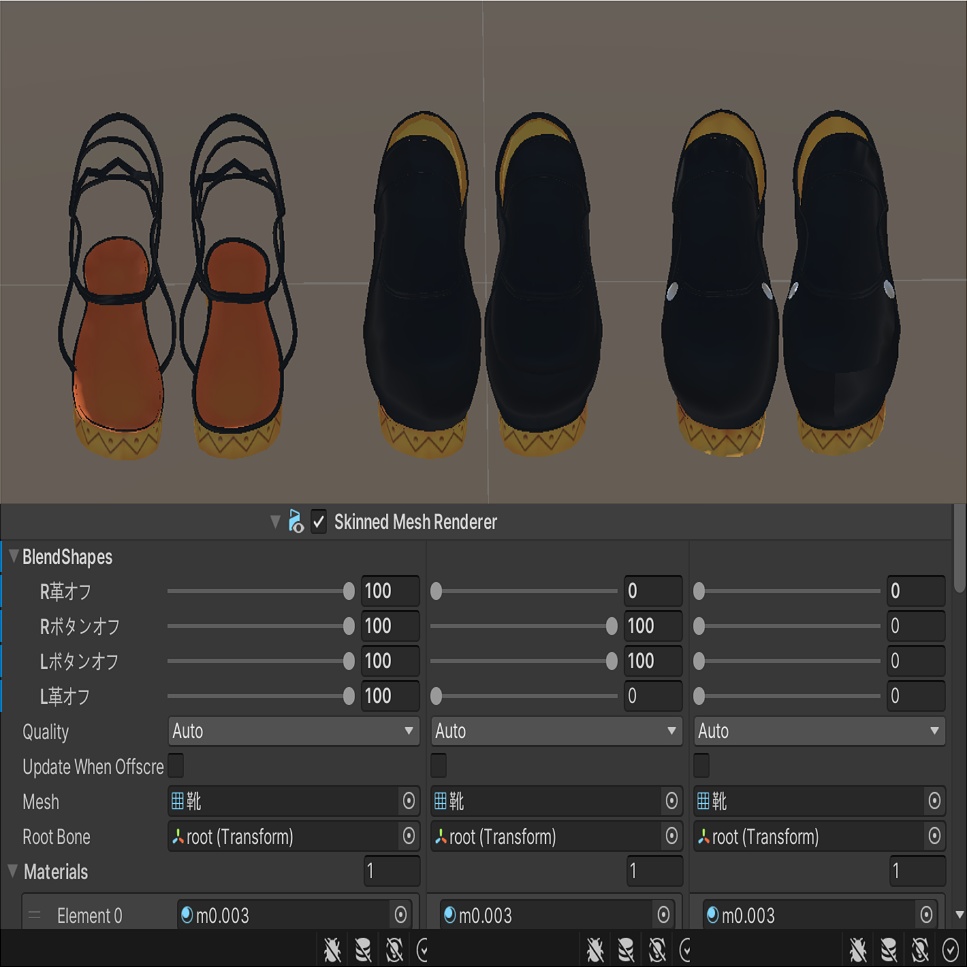Open the object picker for the first column's Root Bone field
Viewport: 967px width, 967px height.
tap(408, 836)
